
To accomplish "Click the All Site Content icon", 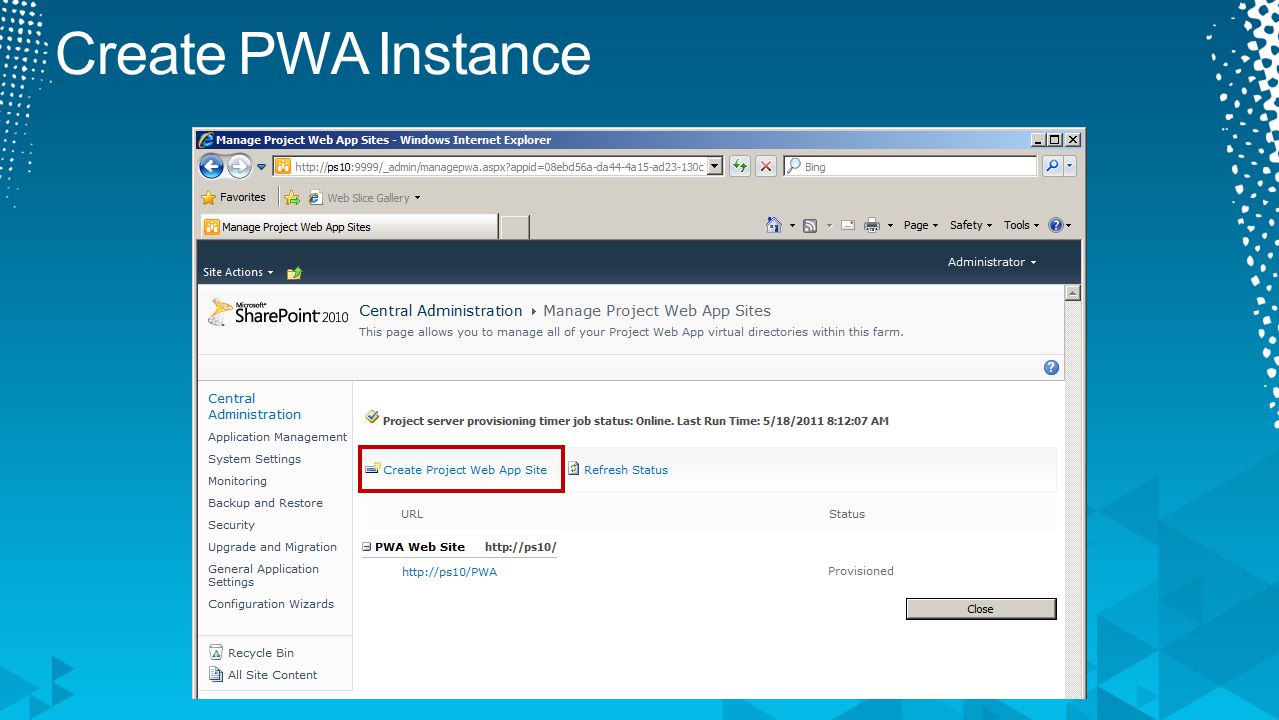I will click(216, 674).
